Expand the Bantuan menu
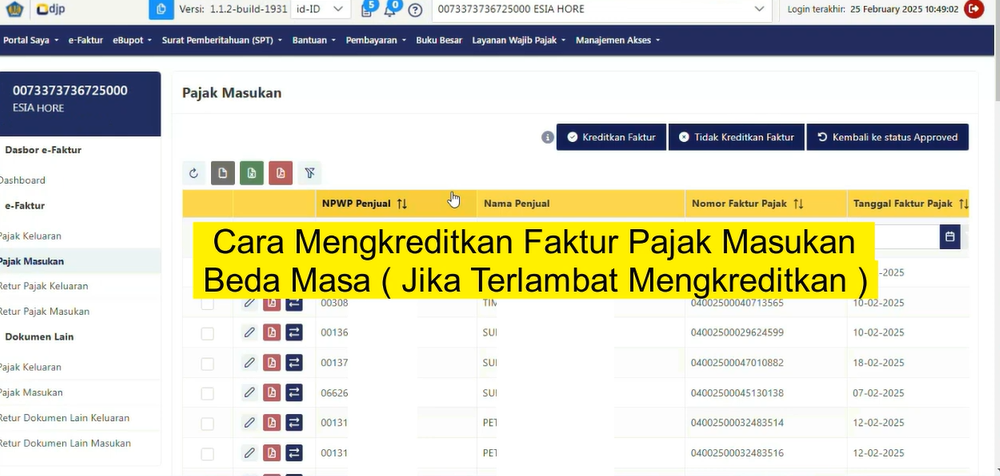This screenshot has width=1000, height=476. (x=314, y=40)
